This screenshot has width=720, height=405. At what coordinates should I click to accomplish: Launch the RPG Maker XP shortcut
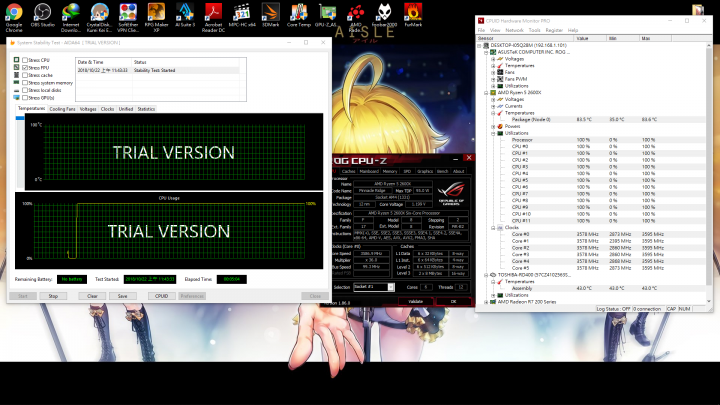pos(156,17)
